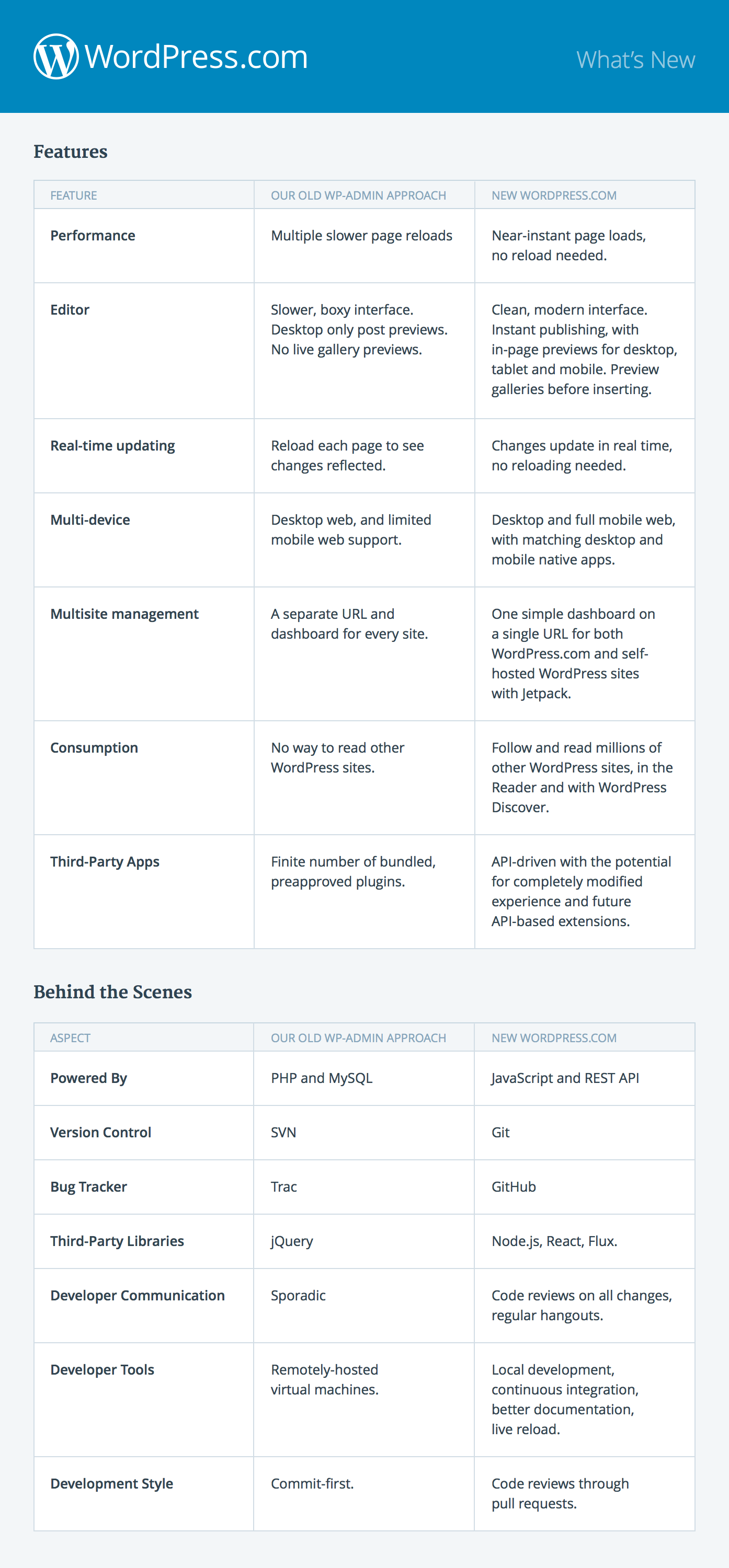Click the Bug Tracker row label

point(89,1186)
